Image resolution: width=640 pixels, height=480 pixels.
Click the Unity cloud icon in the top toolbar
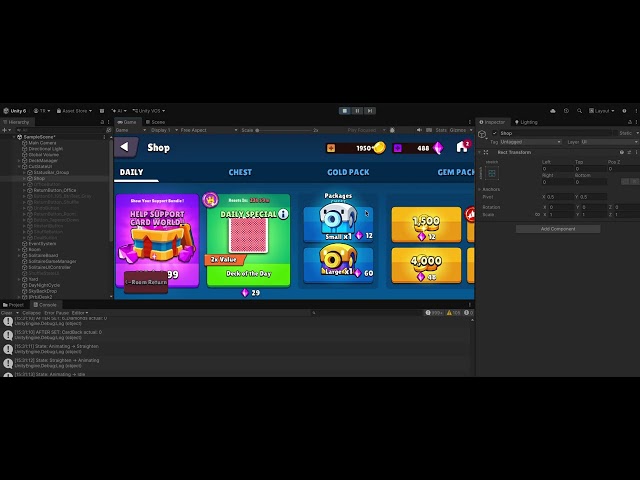click(x=553, y=111)
